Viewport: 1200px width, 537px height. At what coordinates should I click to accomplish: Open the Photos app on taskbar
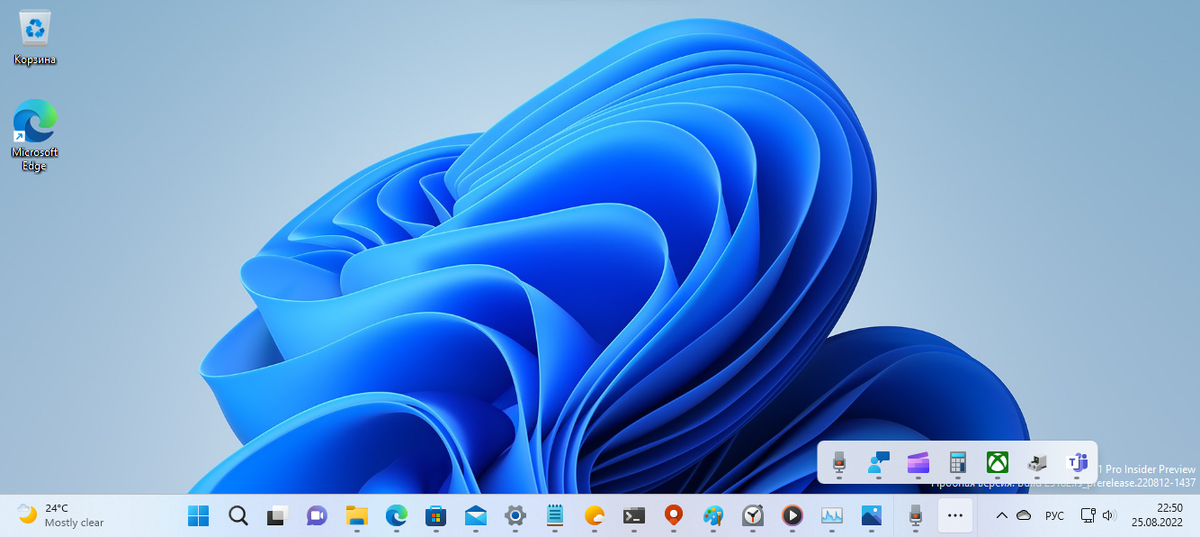coord(871,516)
